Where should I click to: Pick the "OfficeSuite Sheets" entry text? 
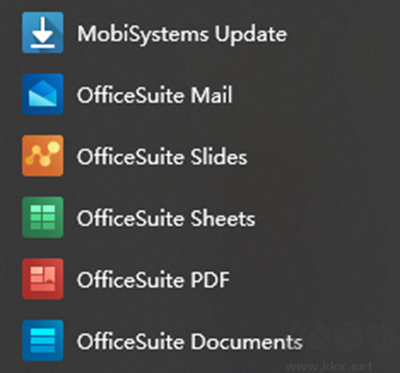(166, 218)
